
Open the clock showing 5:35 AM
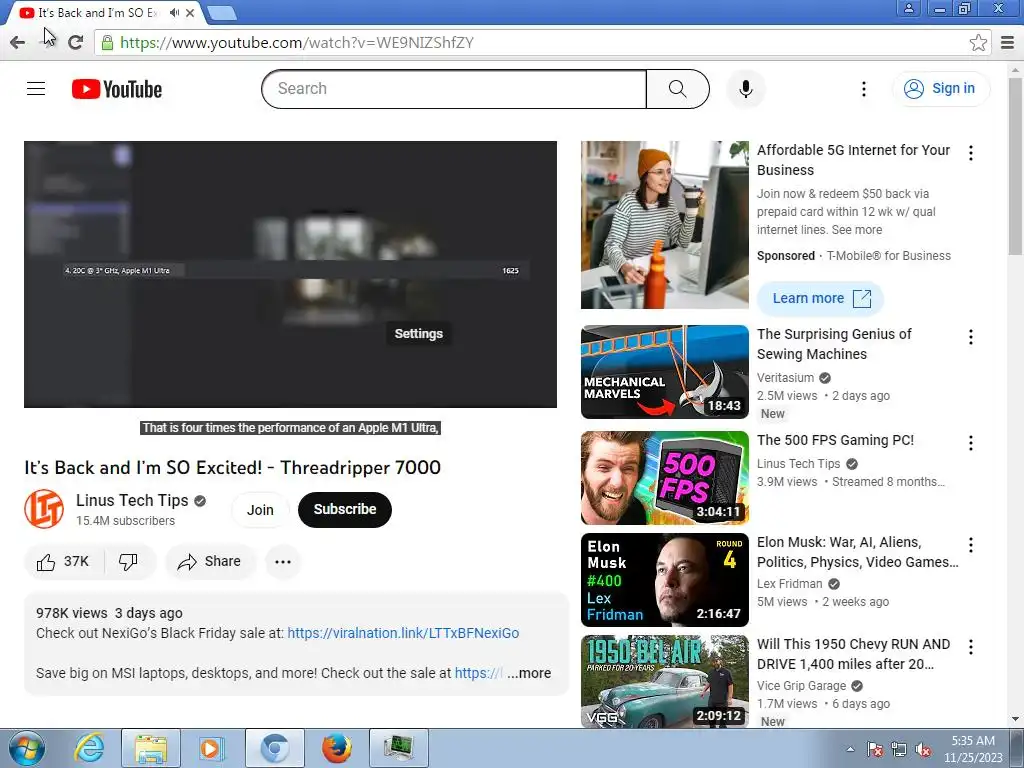pyautogui.click(x=973, y=749)
